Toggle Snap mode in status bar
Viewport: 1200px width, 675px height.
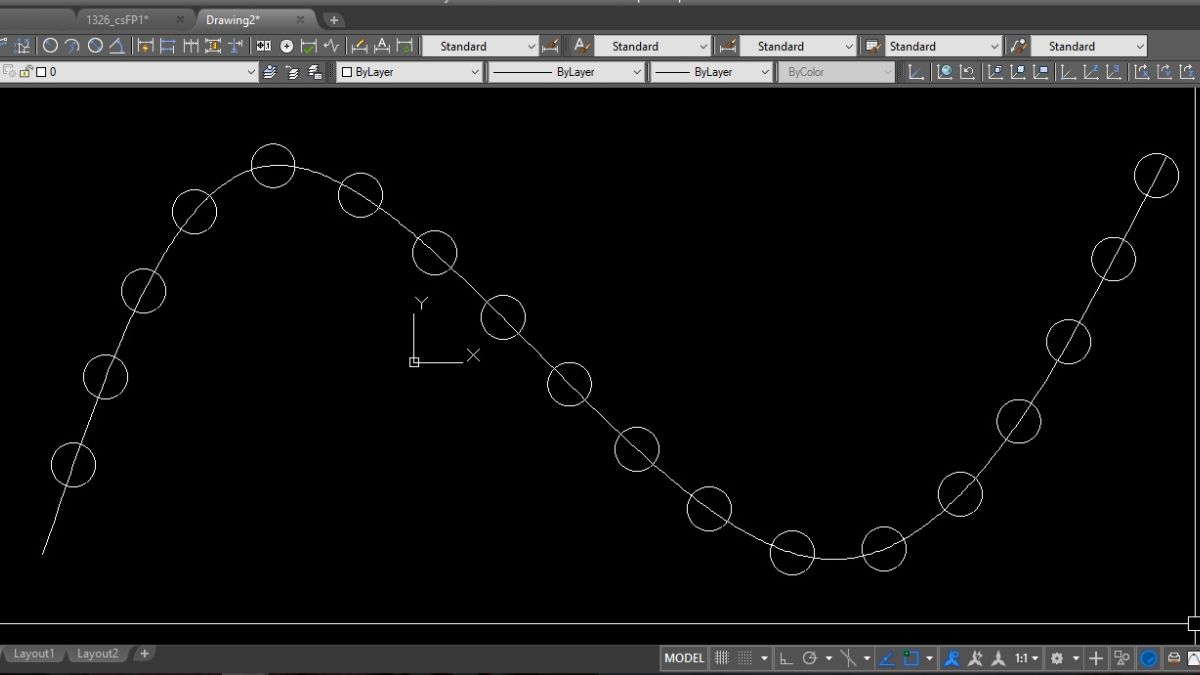[x=745, y=658]
